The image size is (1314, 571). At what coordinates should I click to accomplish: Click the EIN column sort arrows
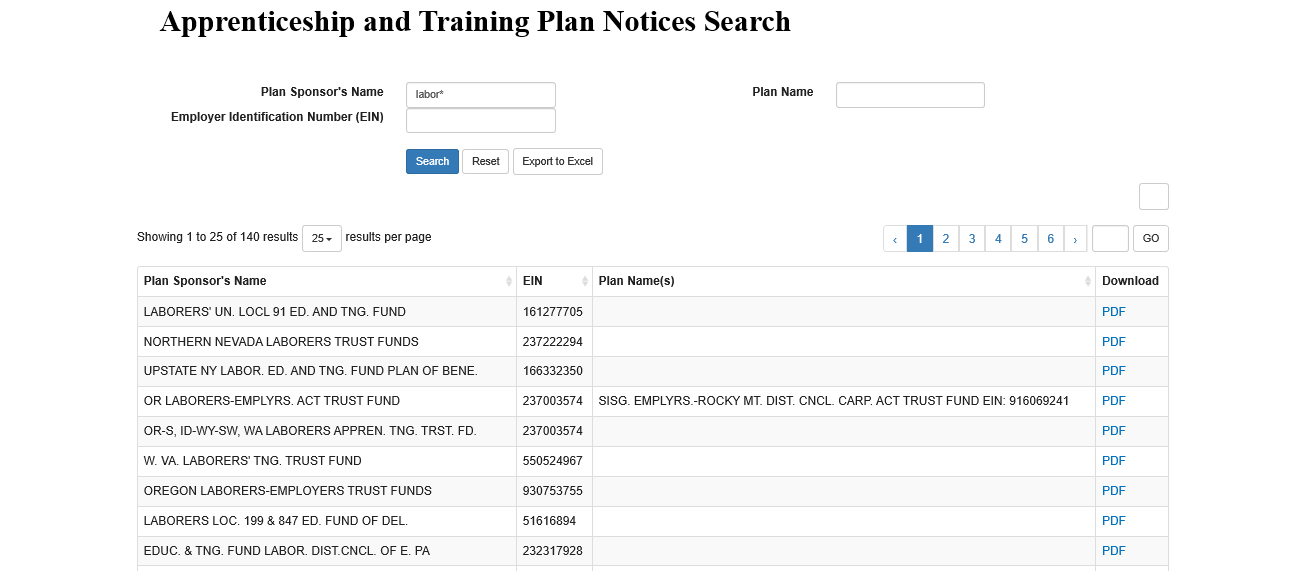pos(585,281)
